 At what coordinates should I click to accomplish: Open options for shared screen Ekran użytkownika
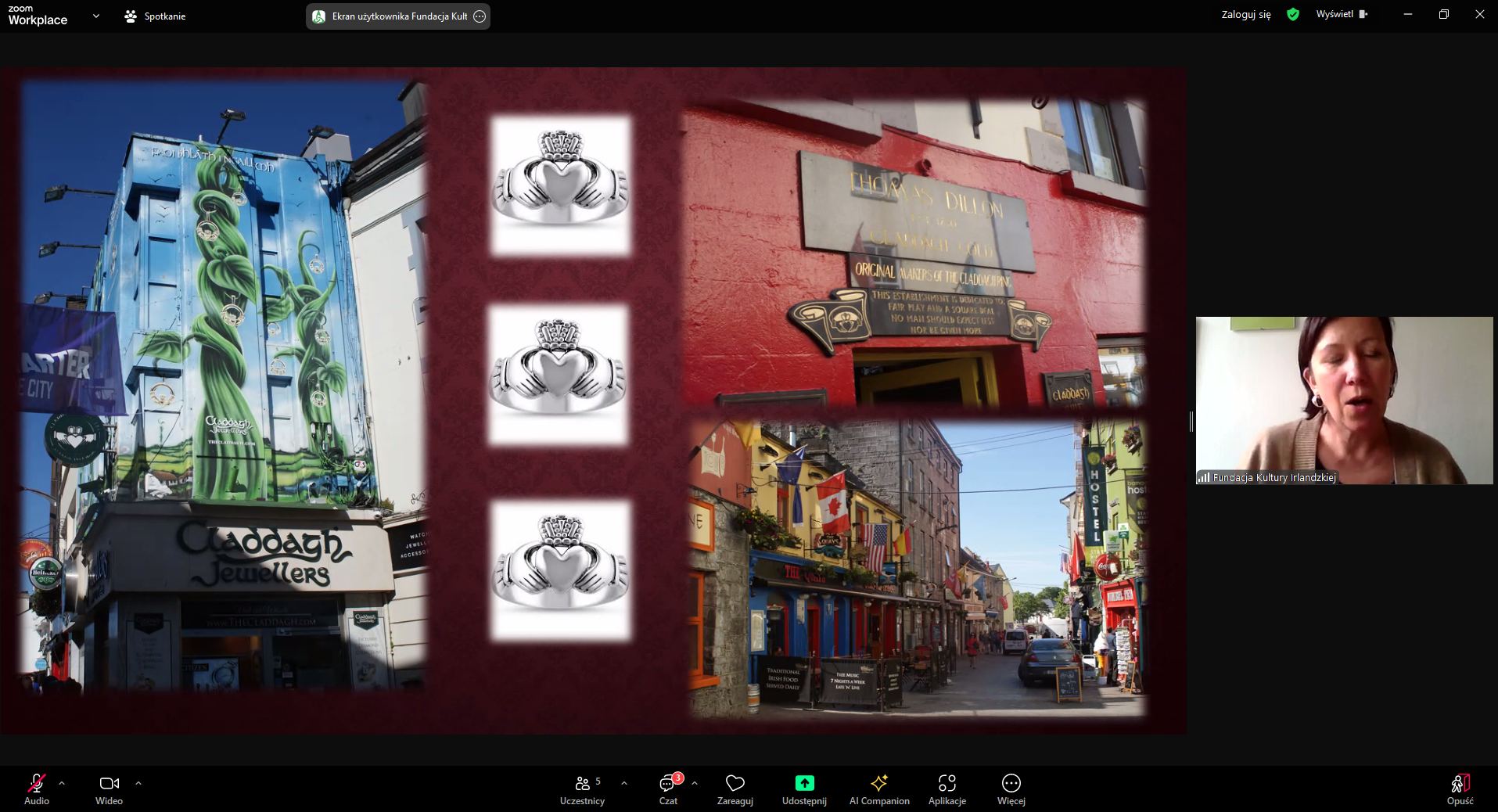(x=480, y=16)
